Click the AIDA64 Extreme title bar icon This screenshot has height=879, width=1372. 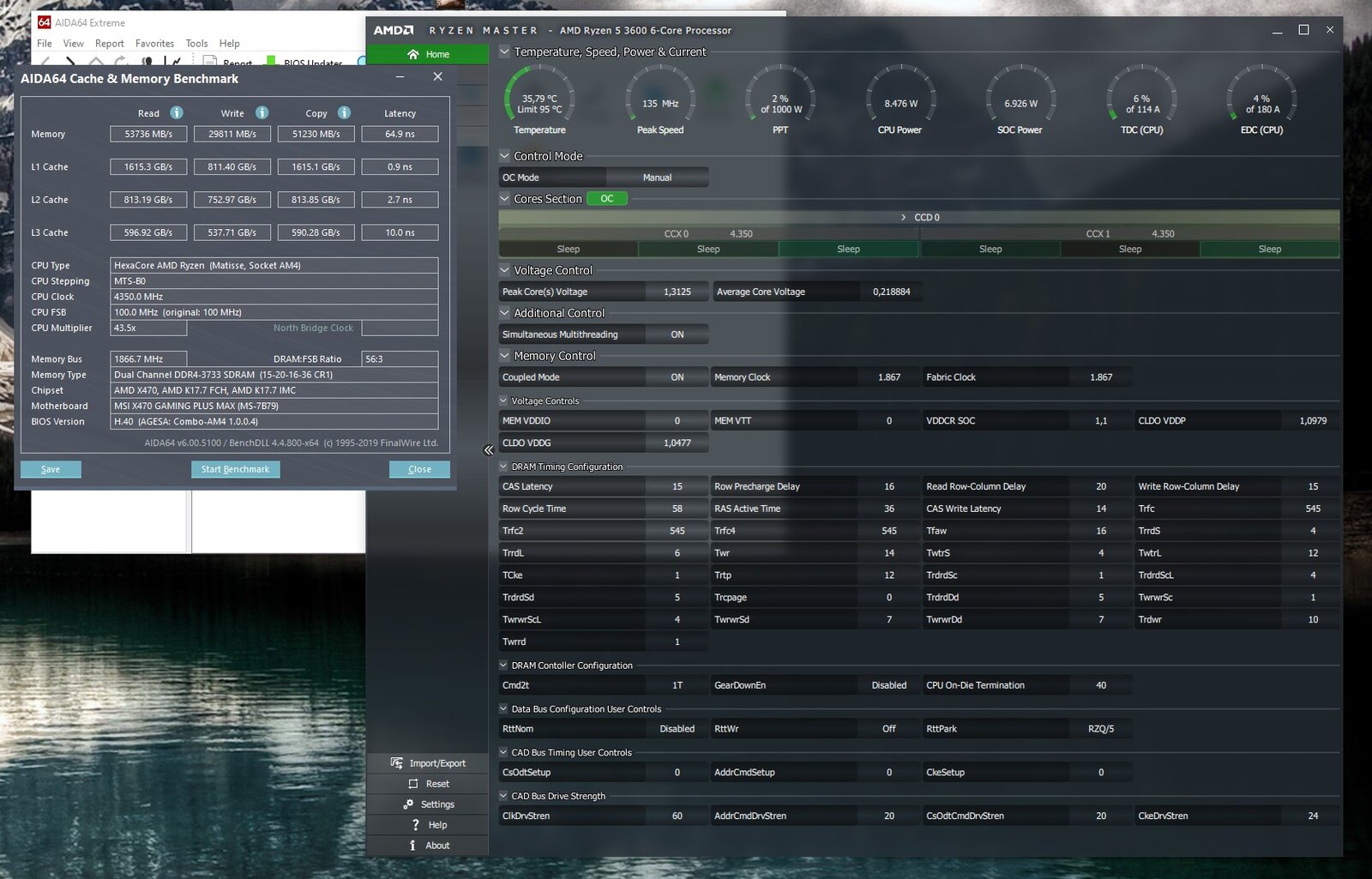44,22
